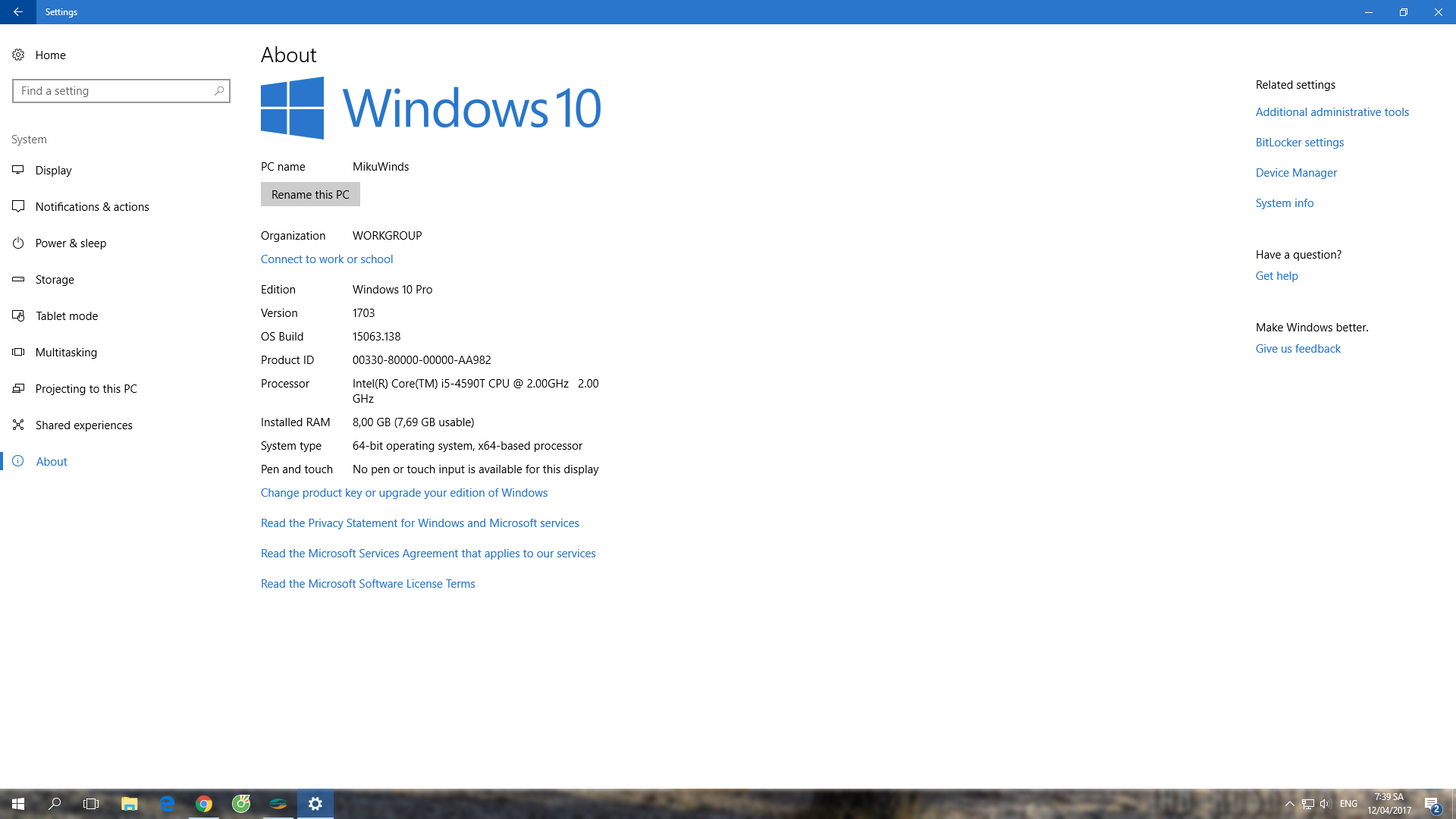Click the Storage drive icon
Image resolution: width=1456 pixels, height=819 pixels.
click(18, 279)
